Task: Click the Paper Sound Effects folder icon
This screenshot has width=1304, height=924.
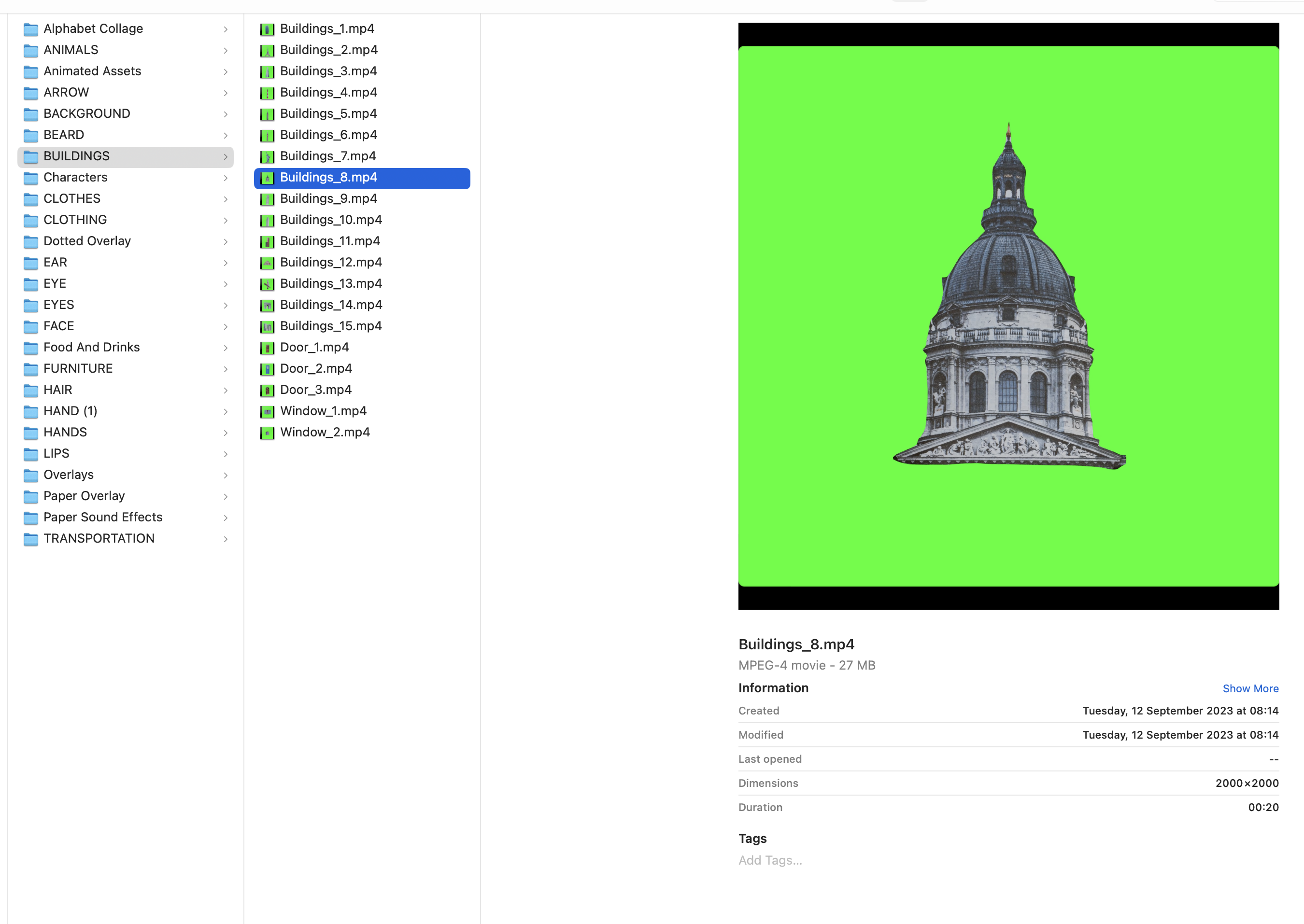Action: coord(31,518)
